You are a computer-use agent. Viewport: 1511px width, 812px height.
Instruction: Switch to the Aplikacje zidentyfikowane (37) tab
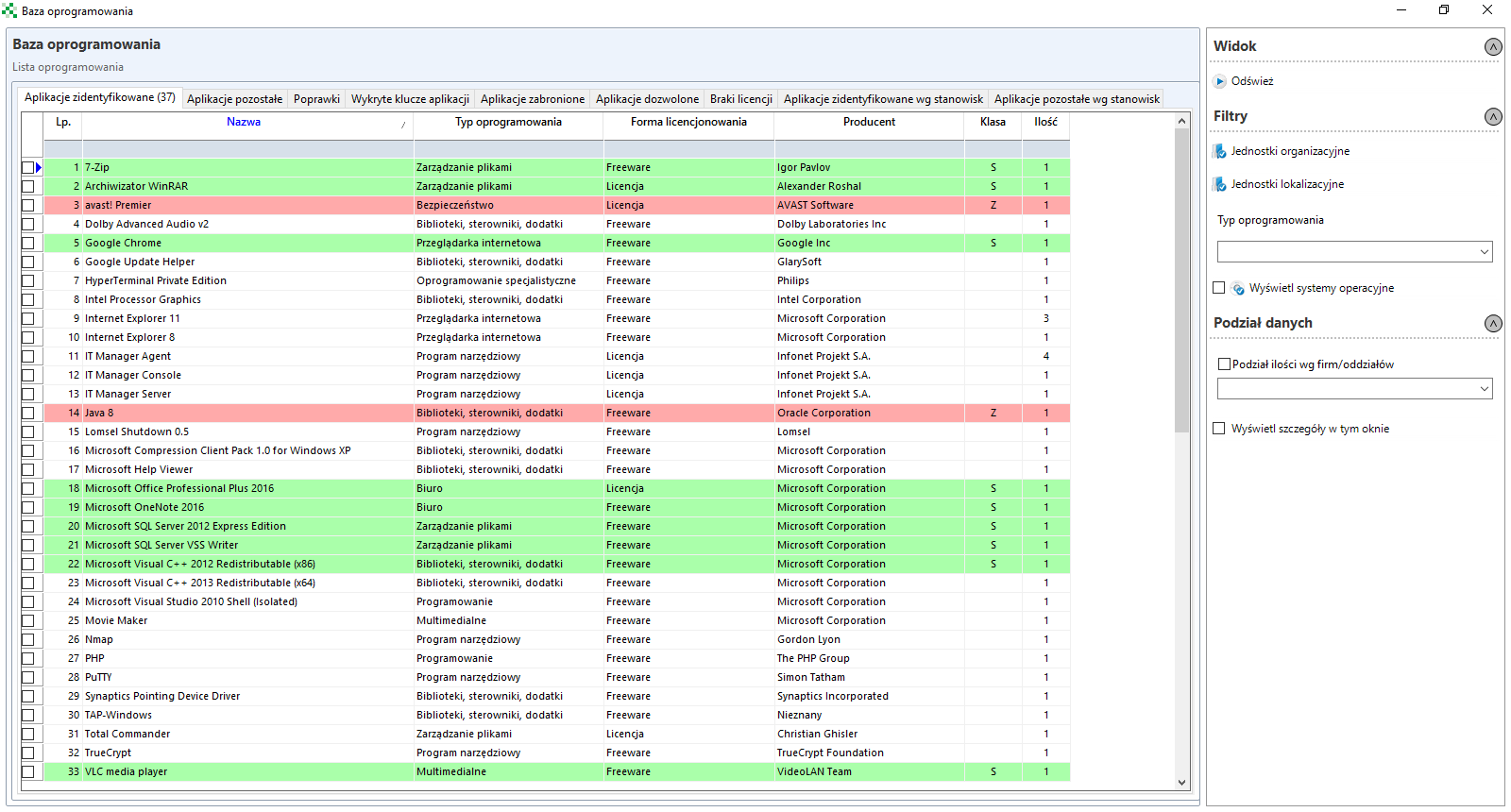tap(100, 97)
